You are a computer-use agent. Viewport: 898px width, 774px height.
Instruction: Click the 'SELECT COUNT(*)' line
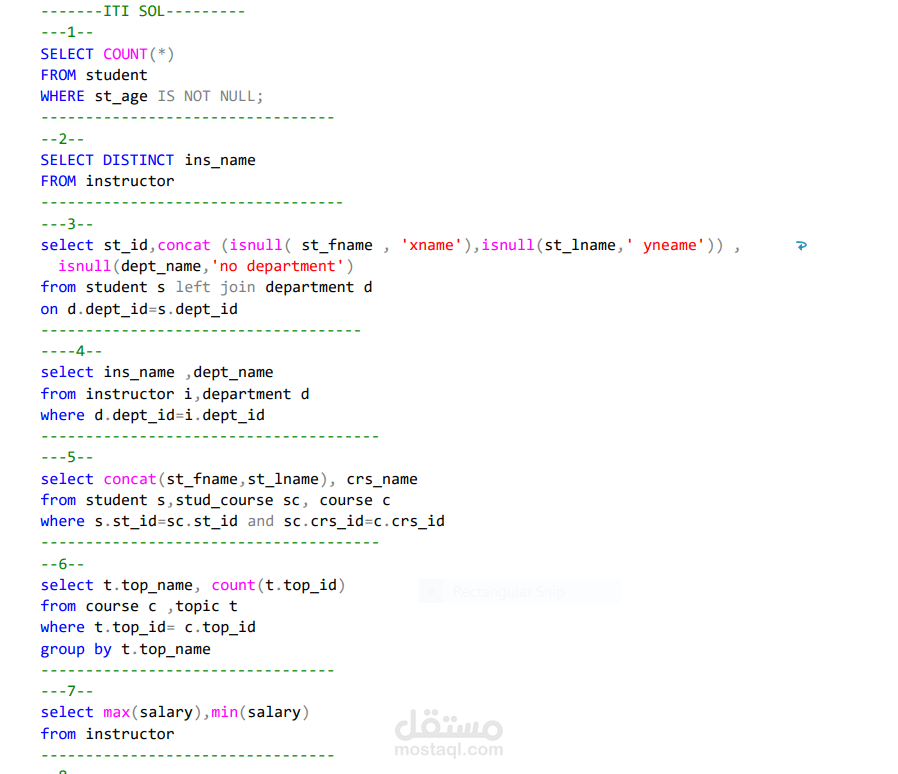(107, 54)
